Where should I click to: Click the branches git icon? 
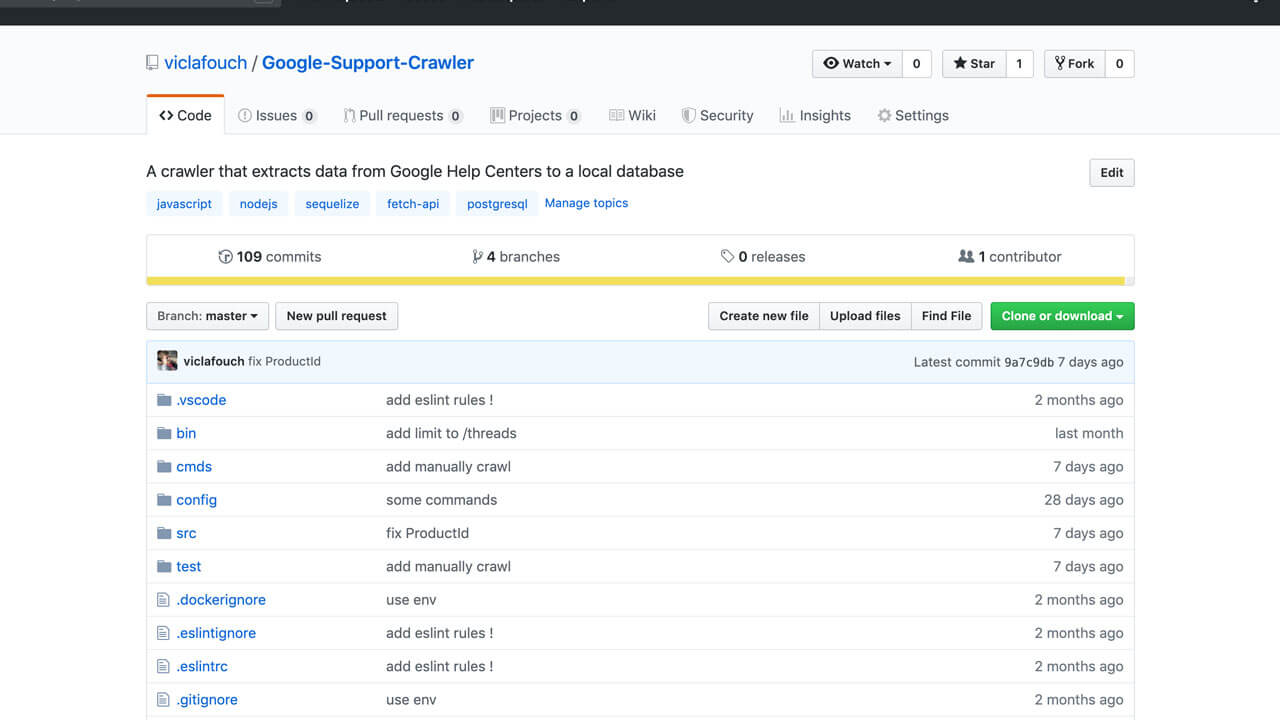click(477, 257)
